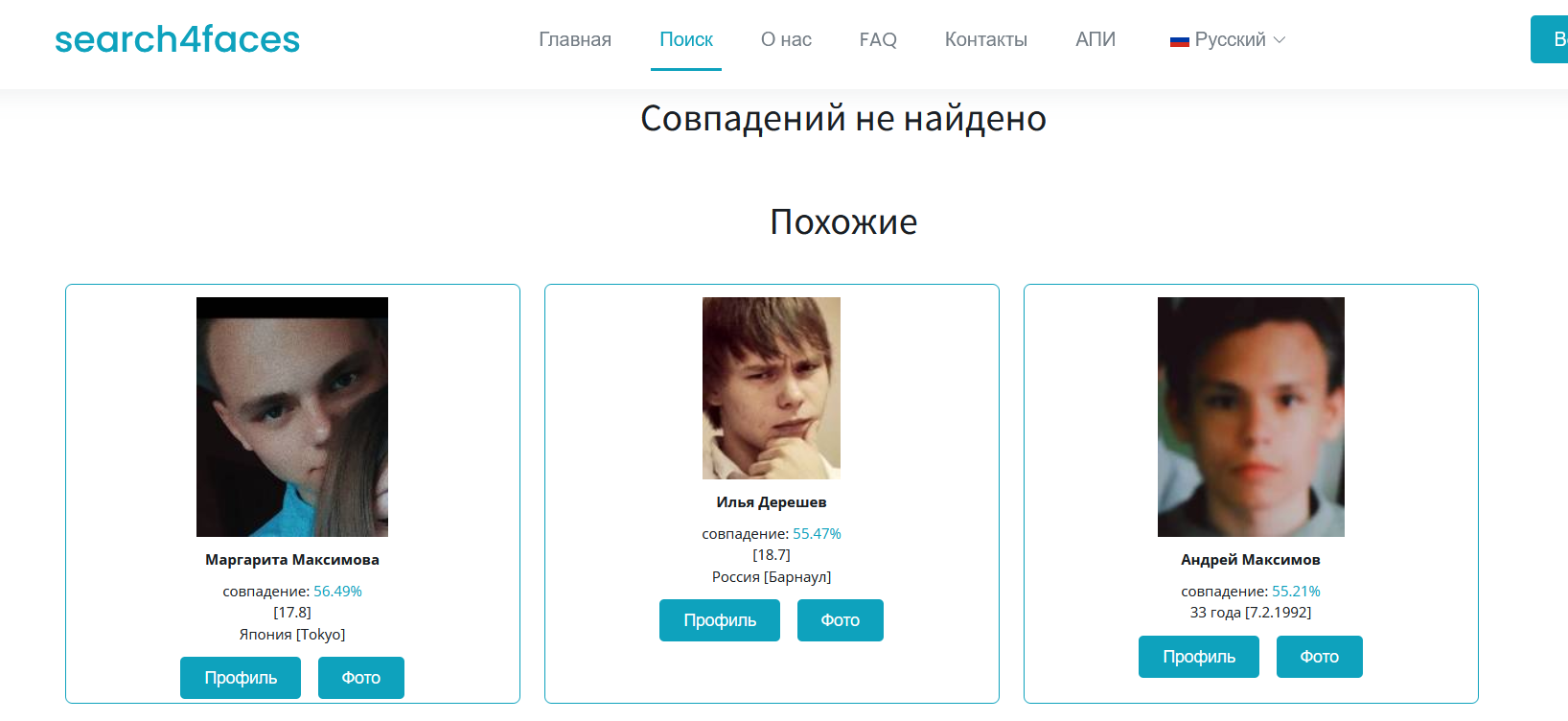Image resolution: width=1568 pixels, height=721 pixels.
Task: Open the FAQ page
Action: coord(878,39)
